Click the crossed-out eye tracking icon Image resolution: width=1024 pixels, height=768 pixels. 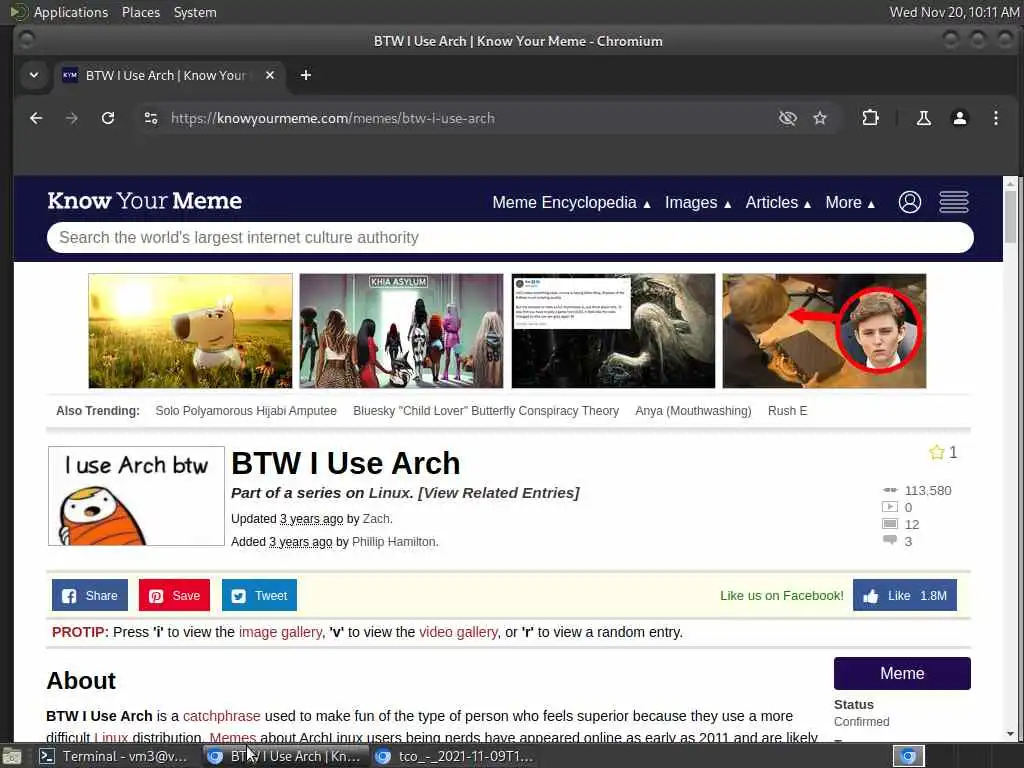(x=788, y=118)
